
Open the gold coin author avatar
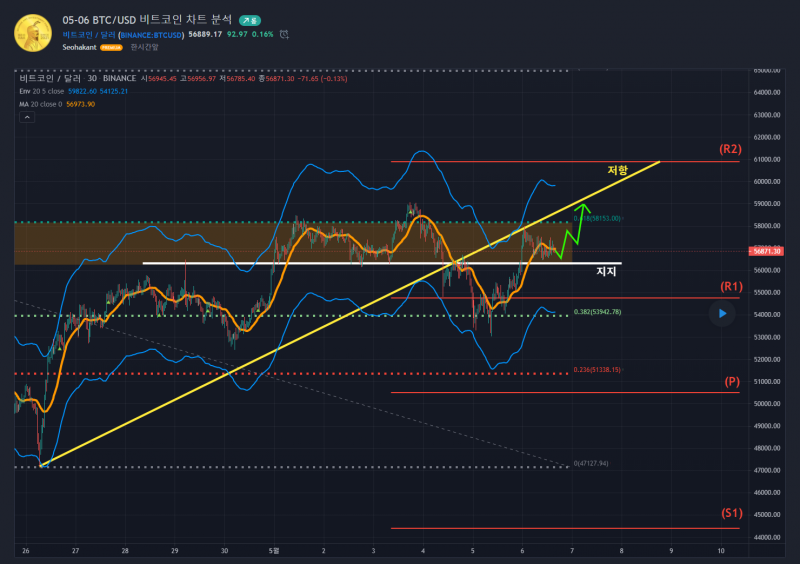(33, 32)
